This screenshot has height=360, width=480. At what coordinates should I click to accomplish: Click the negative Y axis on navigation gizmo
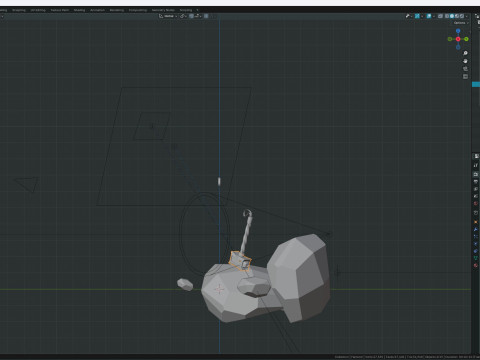pyautogui.click(x=450, y=39)
